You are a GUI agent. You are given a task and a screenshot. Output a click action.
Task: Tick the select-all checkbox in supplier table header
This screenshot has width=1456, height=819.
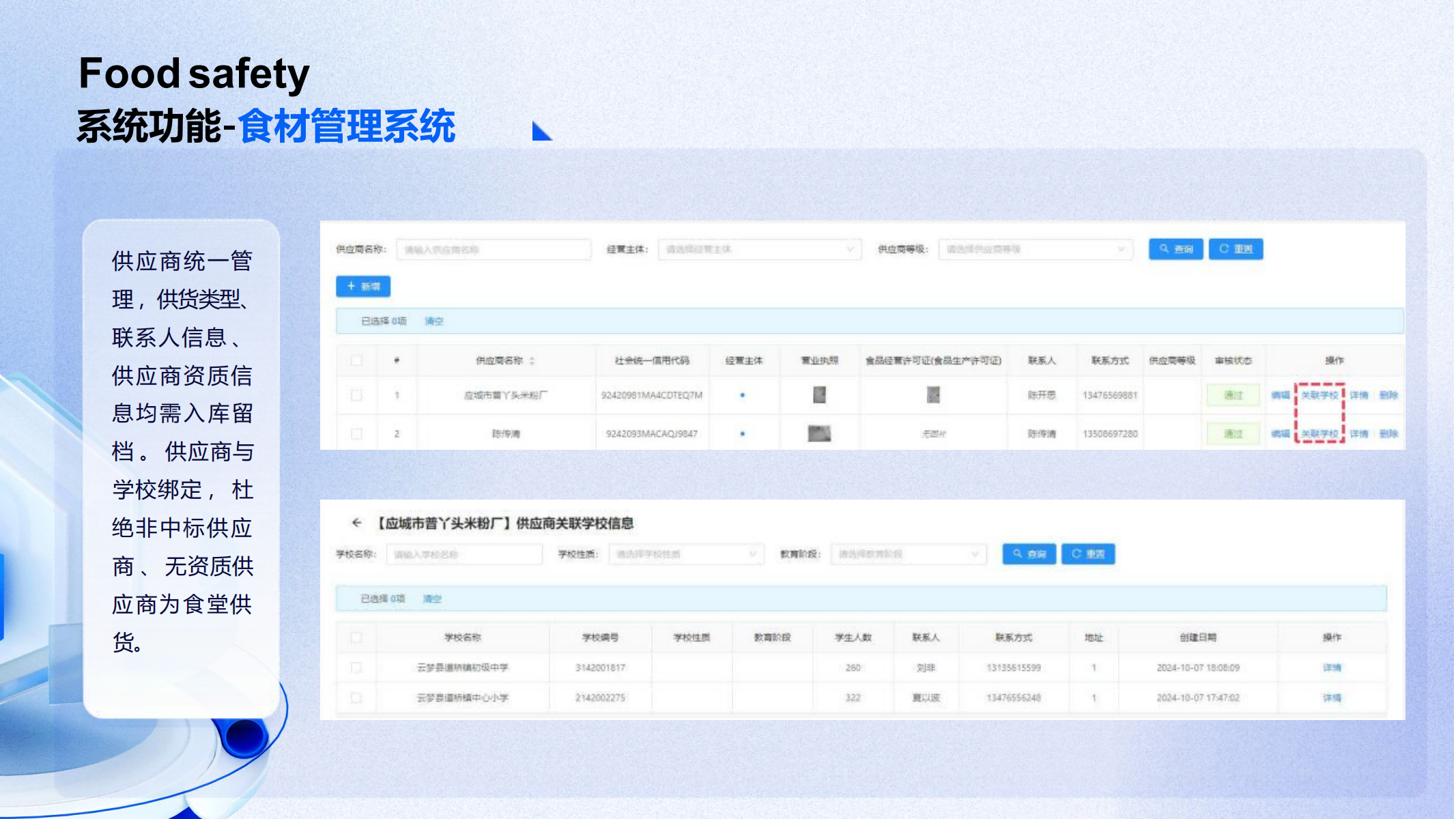coord(356,360)
